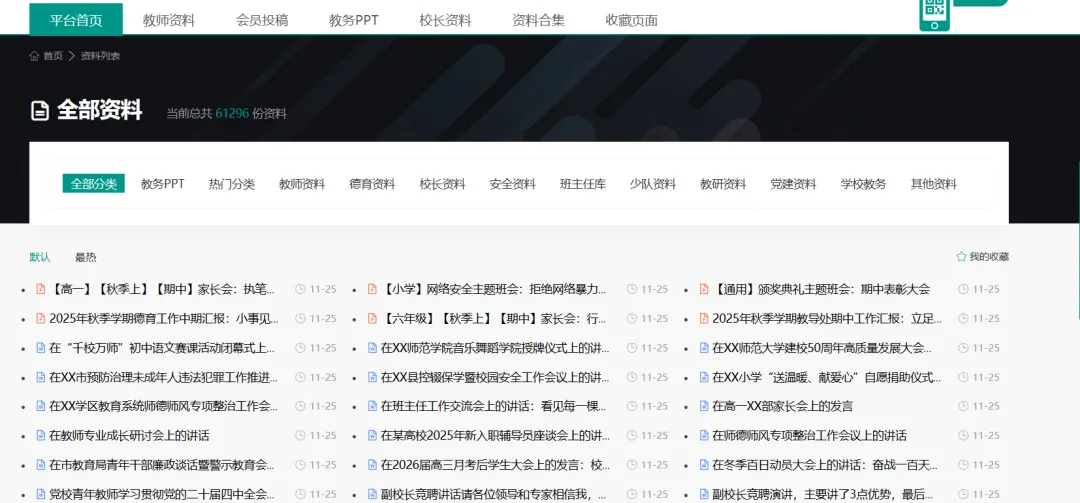This screenshot has height=503, width=1080.
Task: Sort the list by 最热
Action: pyautogui.click(x=85, y=257)
